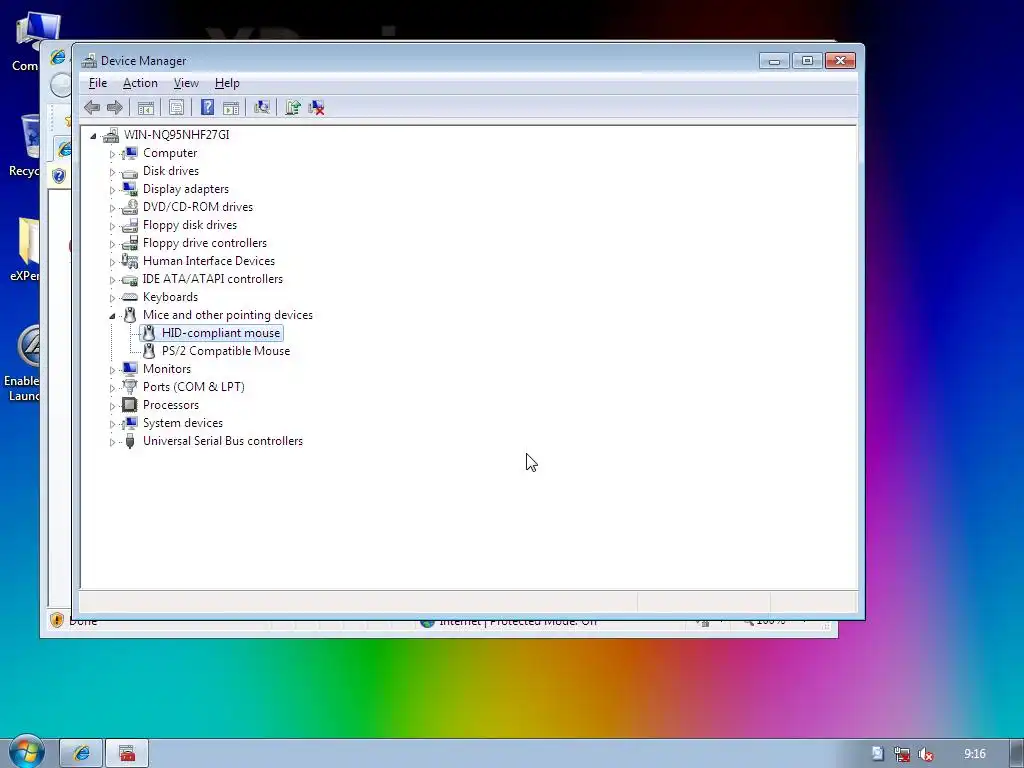Expand the Human Interface Devices category

[112, 262]
